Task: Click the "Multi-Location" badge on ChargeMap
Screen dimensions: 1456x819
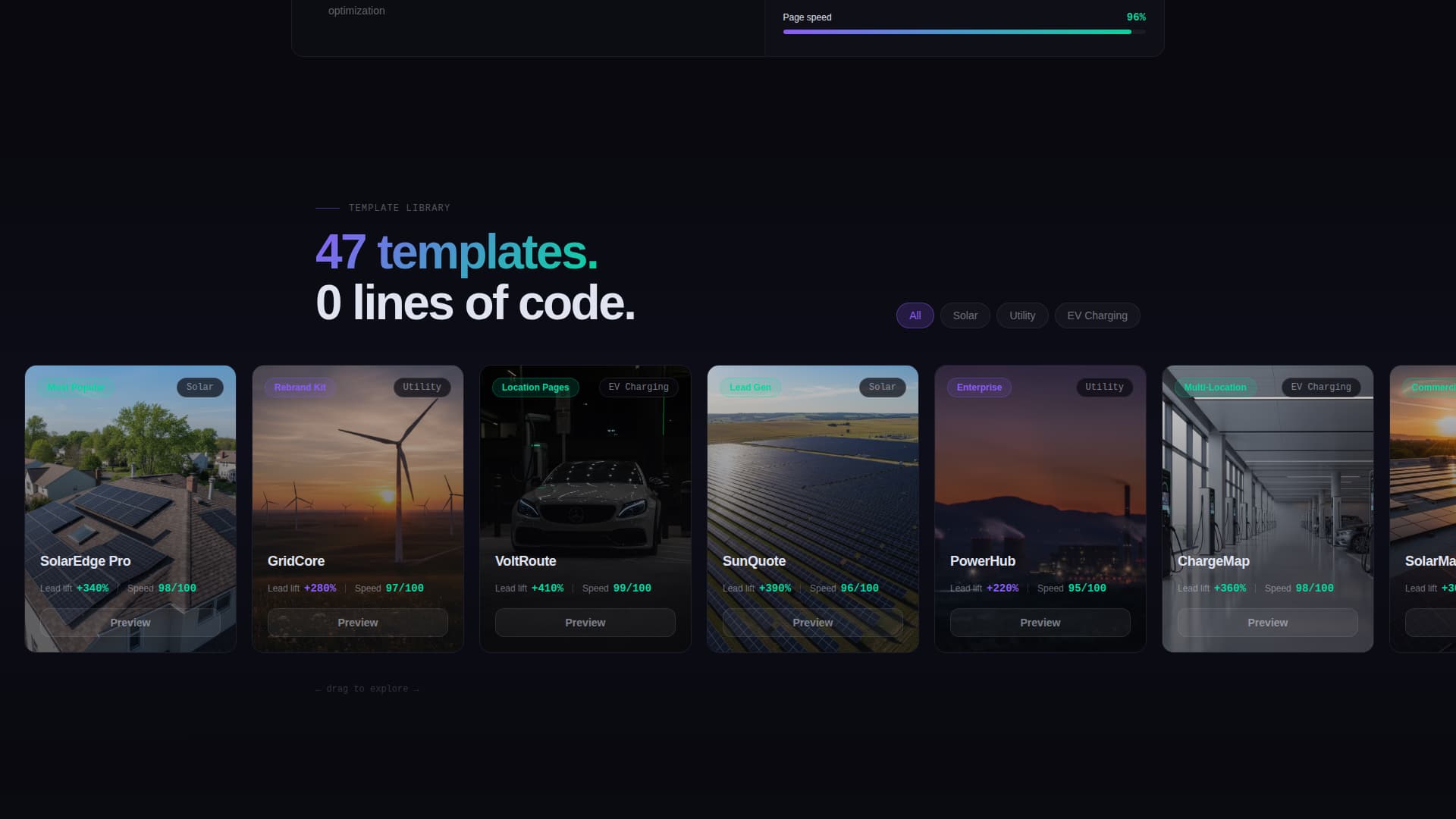Action: pos(1216,388)
